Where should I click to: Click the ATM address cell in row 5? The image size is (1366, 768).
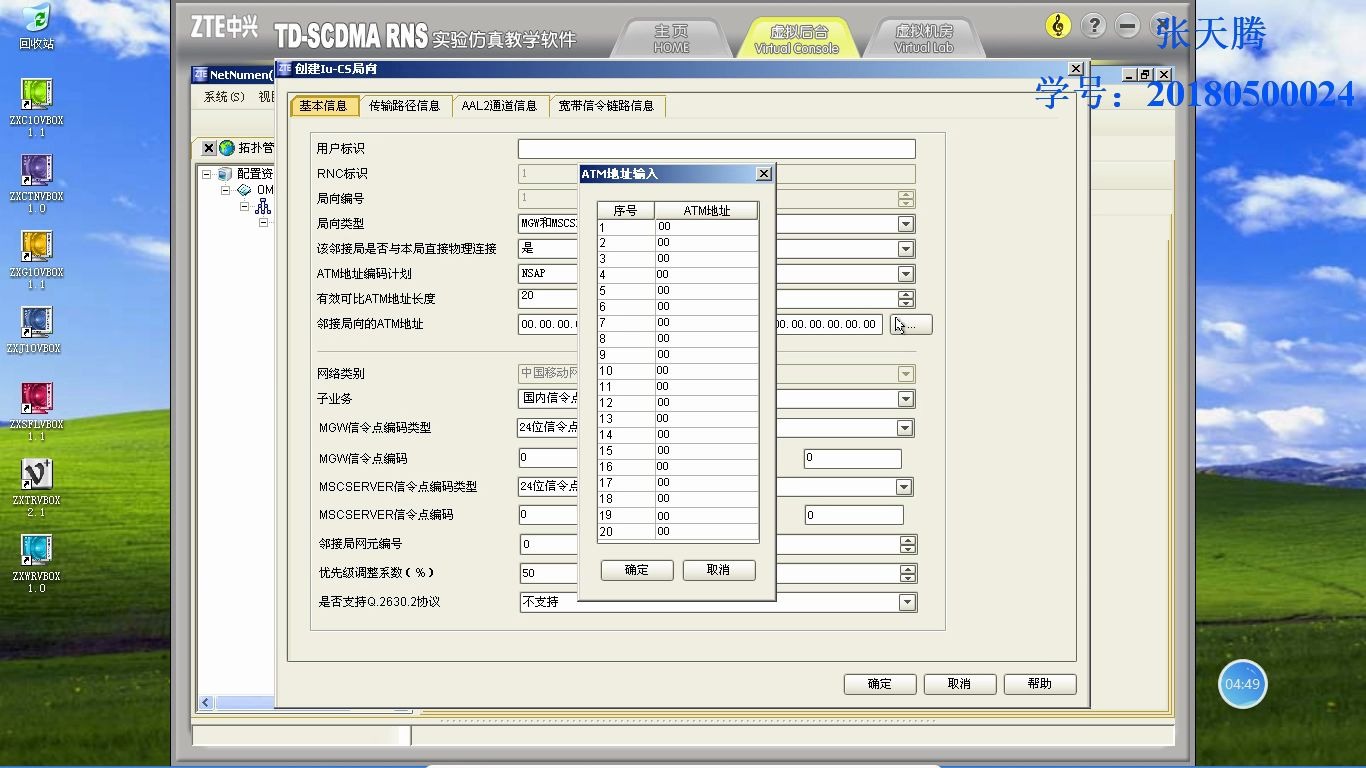tap(706, 291)
